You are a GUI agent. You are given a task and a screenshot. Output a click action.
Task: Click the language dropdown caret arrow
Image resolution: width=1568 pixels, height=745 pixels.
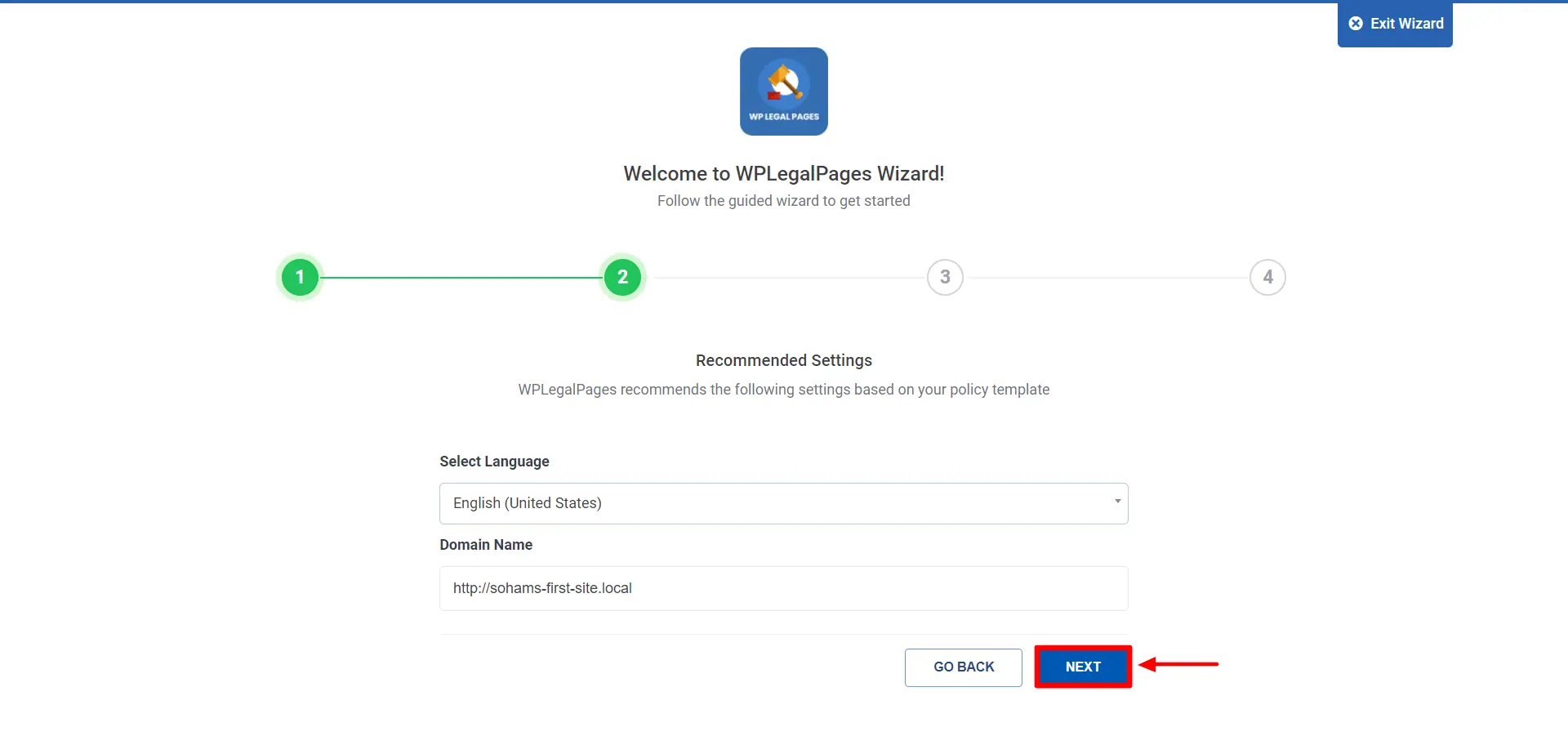[1117, 502]
